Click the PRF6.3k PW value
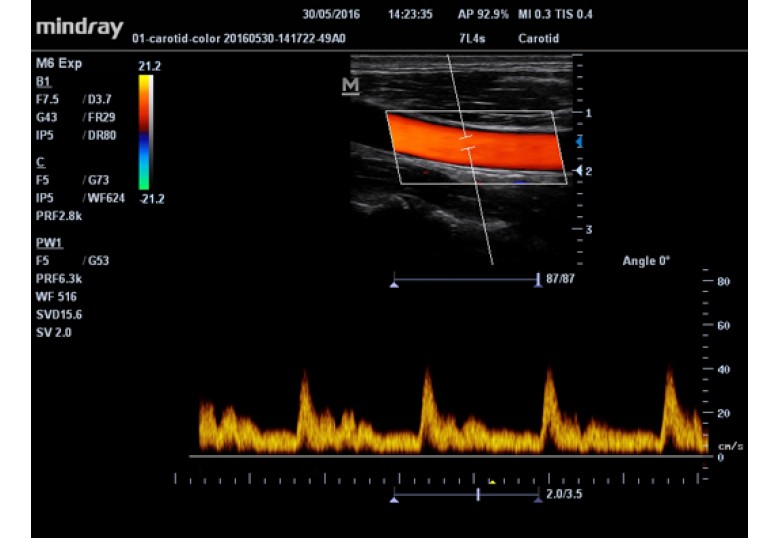This screenshot has height=538, width=779. tap(59, 279)
